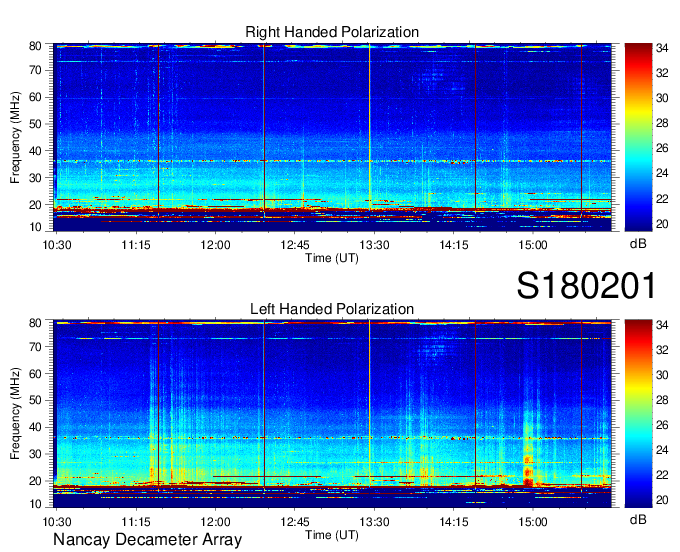The image size is (680, 552).
Task: Click the 50 MHz tick label on the left-handed plot
Action: 35,400
